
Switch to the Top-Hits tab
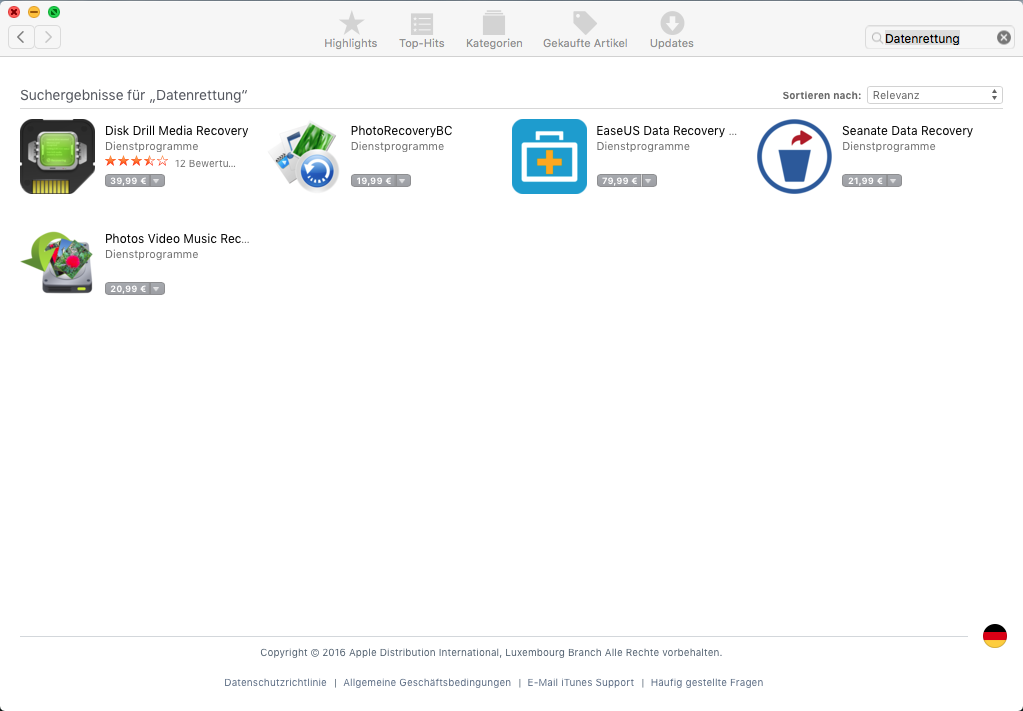pos(421,30)
